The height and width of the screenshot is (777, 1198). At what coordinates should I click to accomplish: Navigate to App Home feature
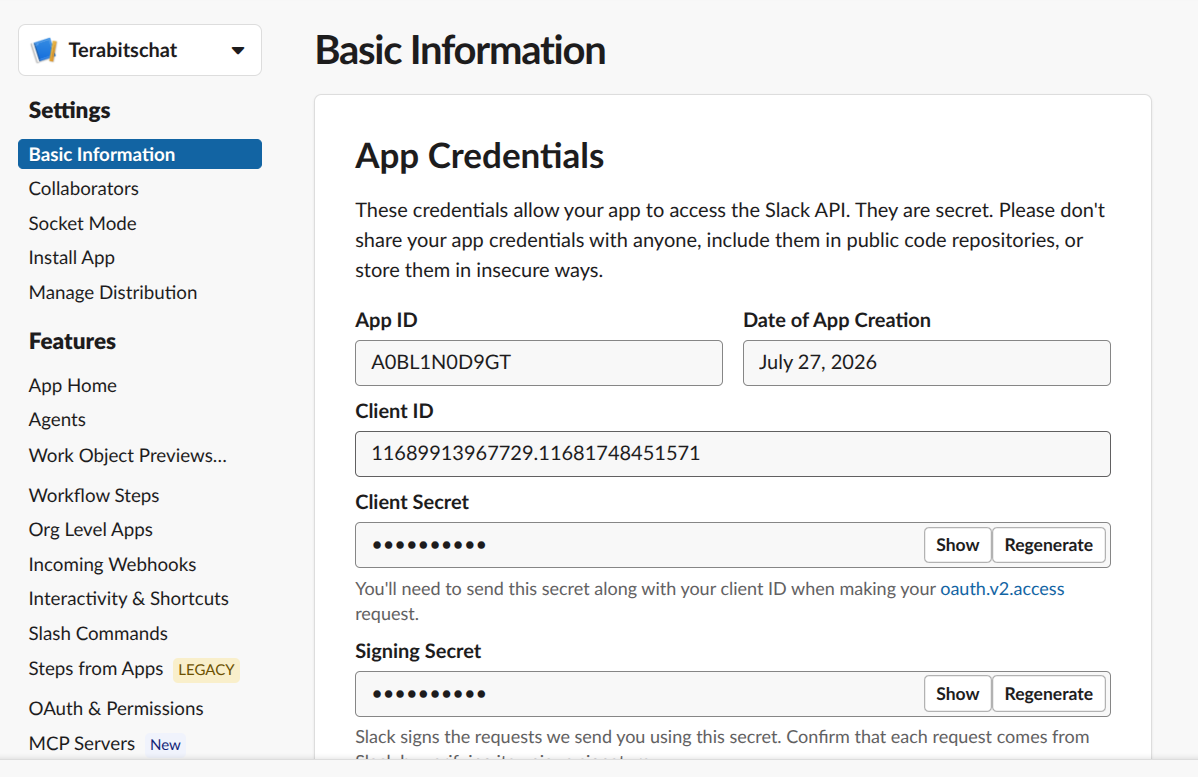73,386
